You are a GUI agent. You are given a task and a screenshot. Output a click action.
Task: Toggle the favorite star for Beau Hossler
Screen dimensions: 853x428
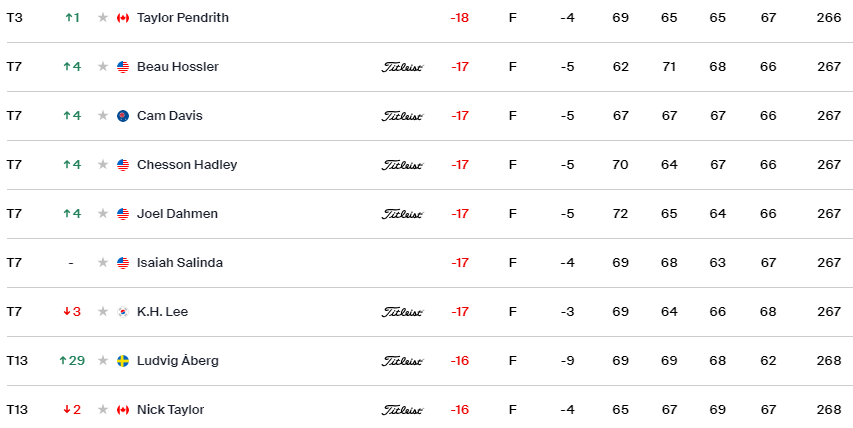(x=102, y=67)
